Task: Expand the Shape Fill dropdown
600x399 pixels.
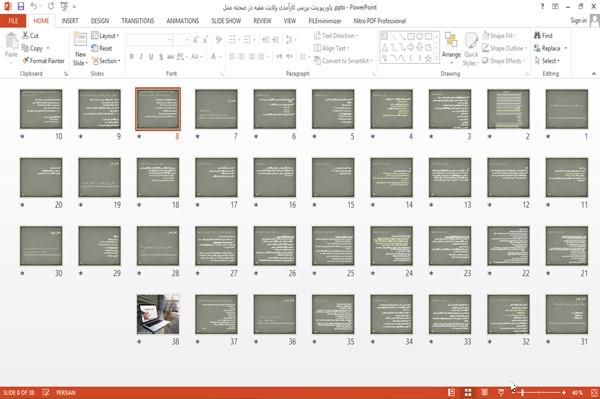Action: coord(499,36)
